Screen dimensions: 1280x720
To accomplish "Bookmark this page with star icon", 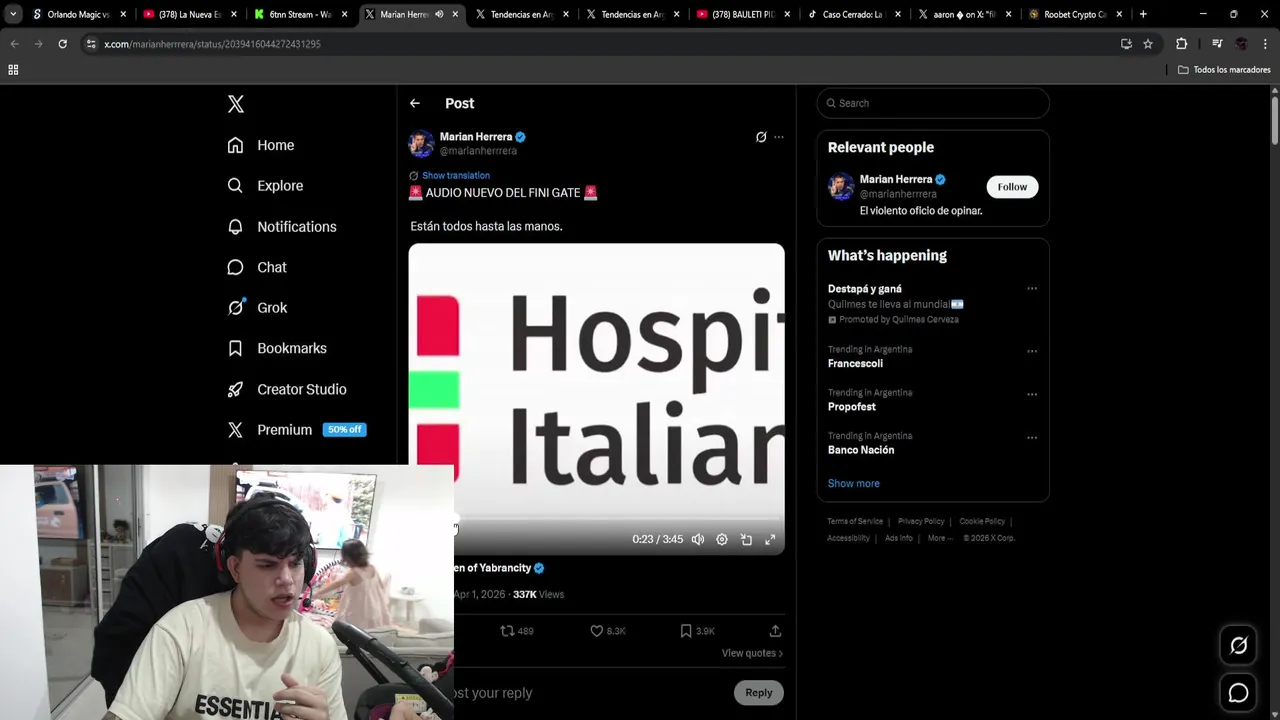I will [x=1148, y=44].
